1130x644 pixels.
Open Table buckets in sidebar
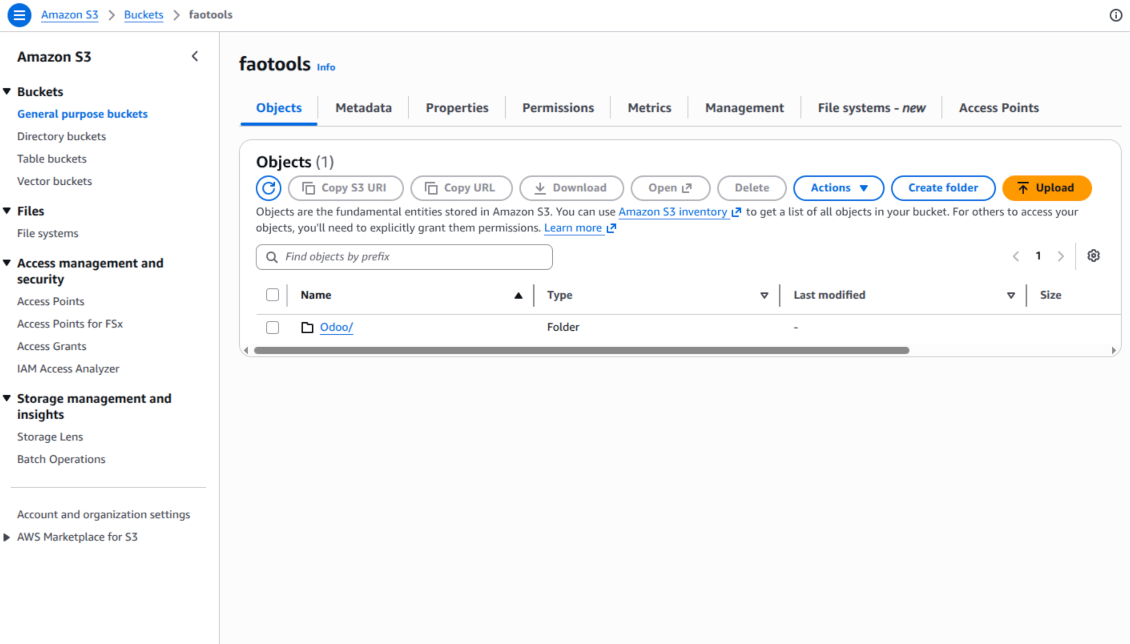point(52,158)
